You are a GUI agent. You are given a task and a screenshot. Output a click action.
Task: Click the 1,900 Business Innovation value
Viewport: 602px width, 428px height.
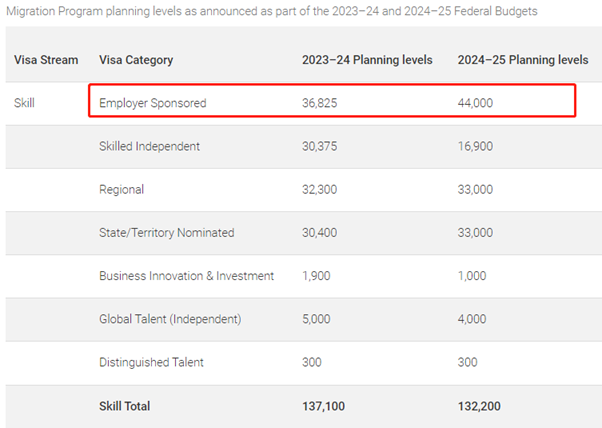316,276
